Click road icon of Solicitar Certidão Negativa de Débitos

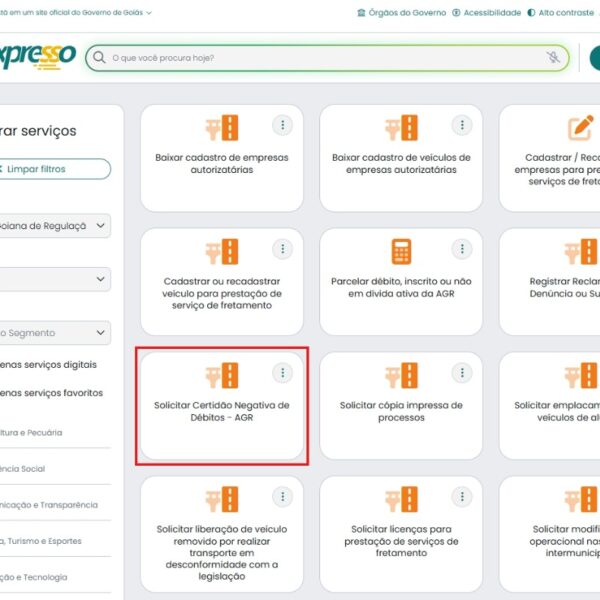tap(222, 375)
